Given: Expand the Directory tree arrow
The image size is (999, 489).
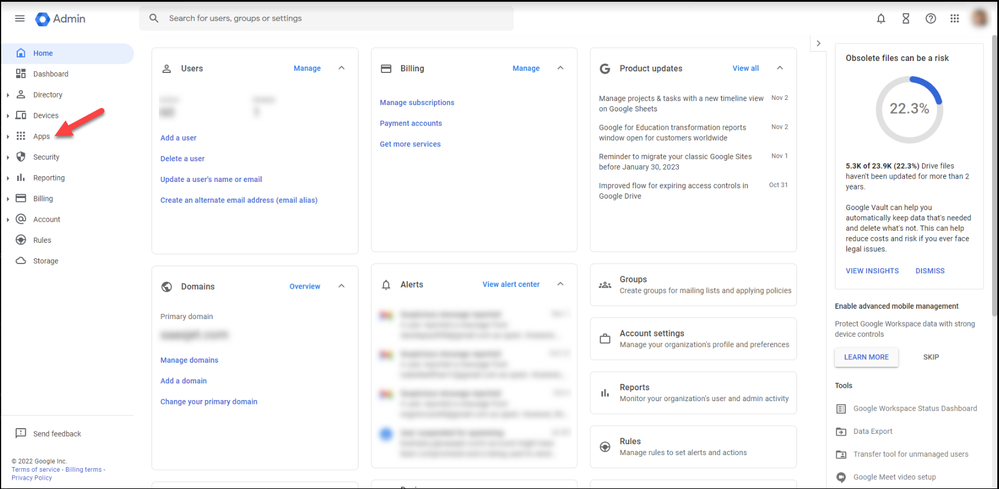Looking at the screenshot, I should pos(8,95).
